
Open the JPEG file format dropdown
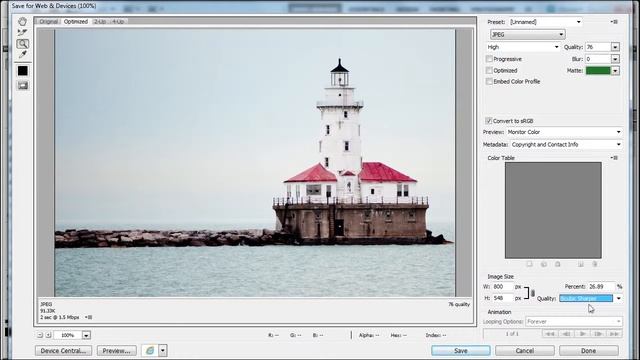tap(527, 35)
